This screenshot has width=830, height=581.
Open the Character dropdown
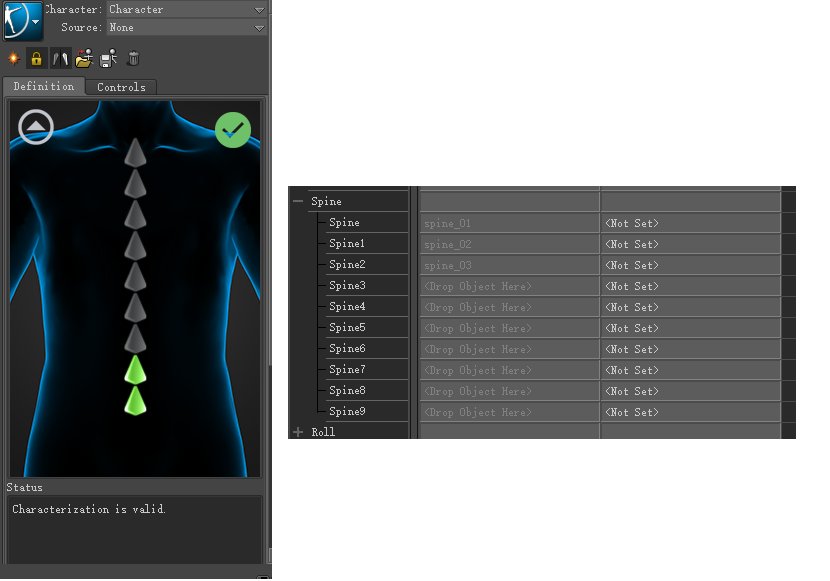click(x=186, y=9)
